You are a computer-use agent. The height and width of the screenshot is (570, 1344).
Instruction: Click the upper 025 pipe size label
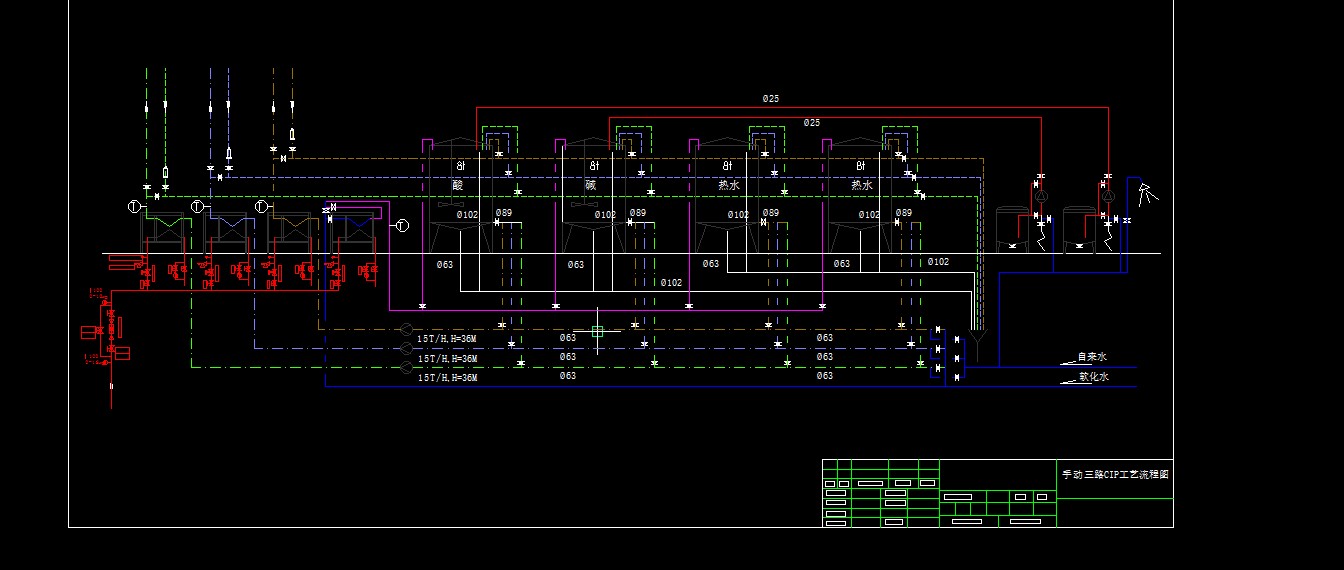pos(771,99)
